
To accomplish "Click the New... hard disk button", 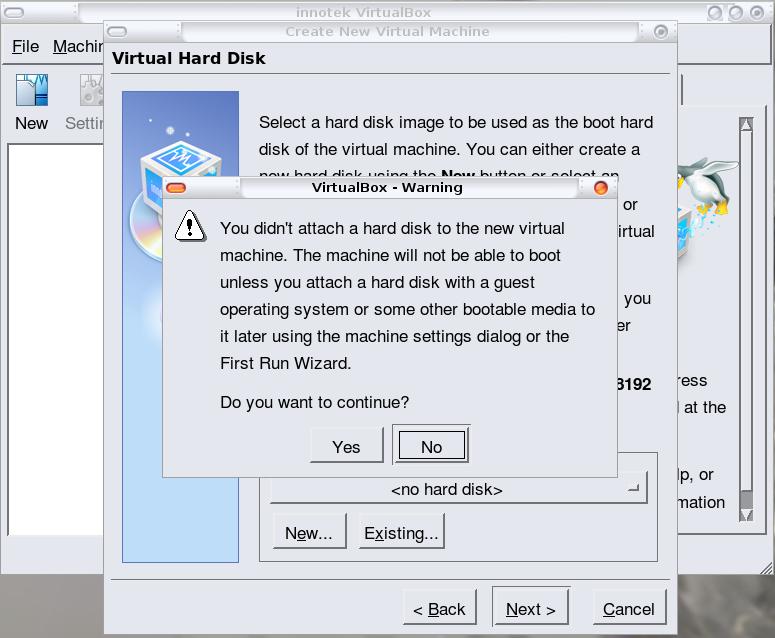I will tap(309, 532).
